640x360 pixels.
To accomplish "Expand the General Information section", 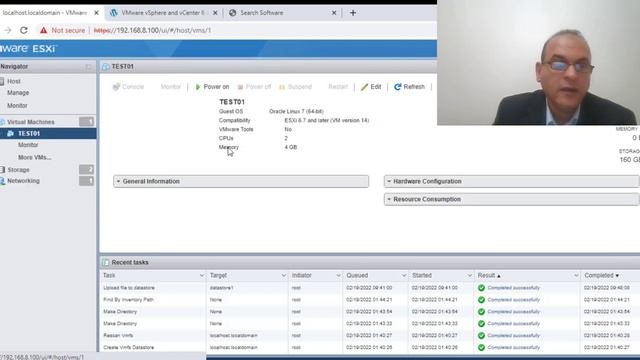I will [x=241, y=181].
